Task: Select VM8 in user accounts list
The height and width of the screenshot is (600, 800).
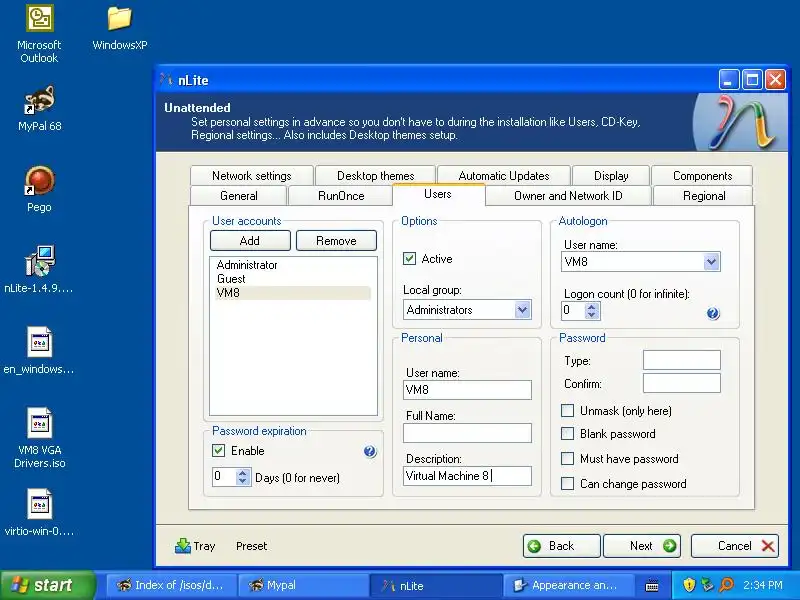Action: click(x=293, y=293)
